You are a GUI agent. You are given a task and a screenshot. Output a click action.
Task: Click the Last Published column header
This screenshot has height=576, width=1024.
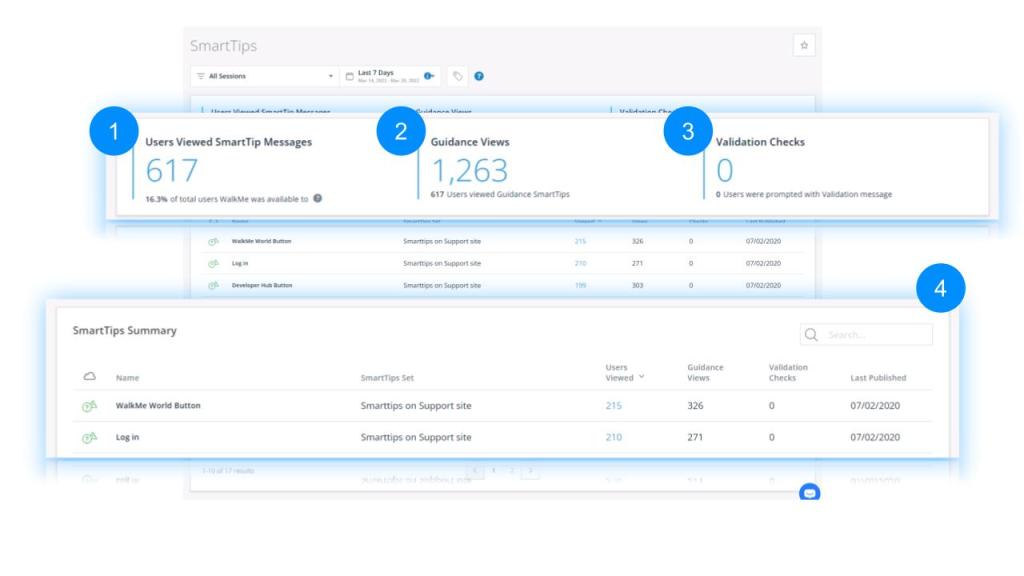[878, 378]
